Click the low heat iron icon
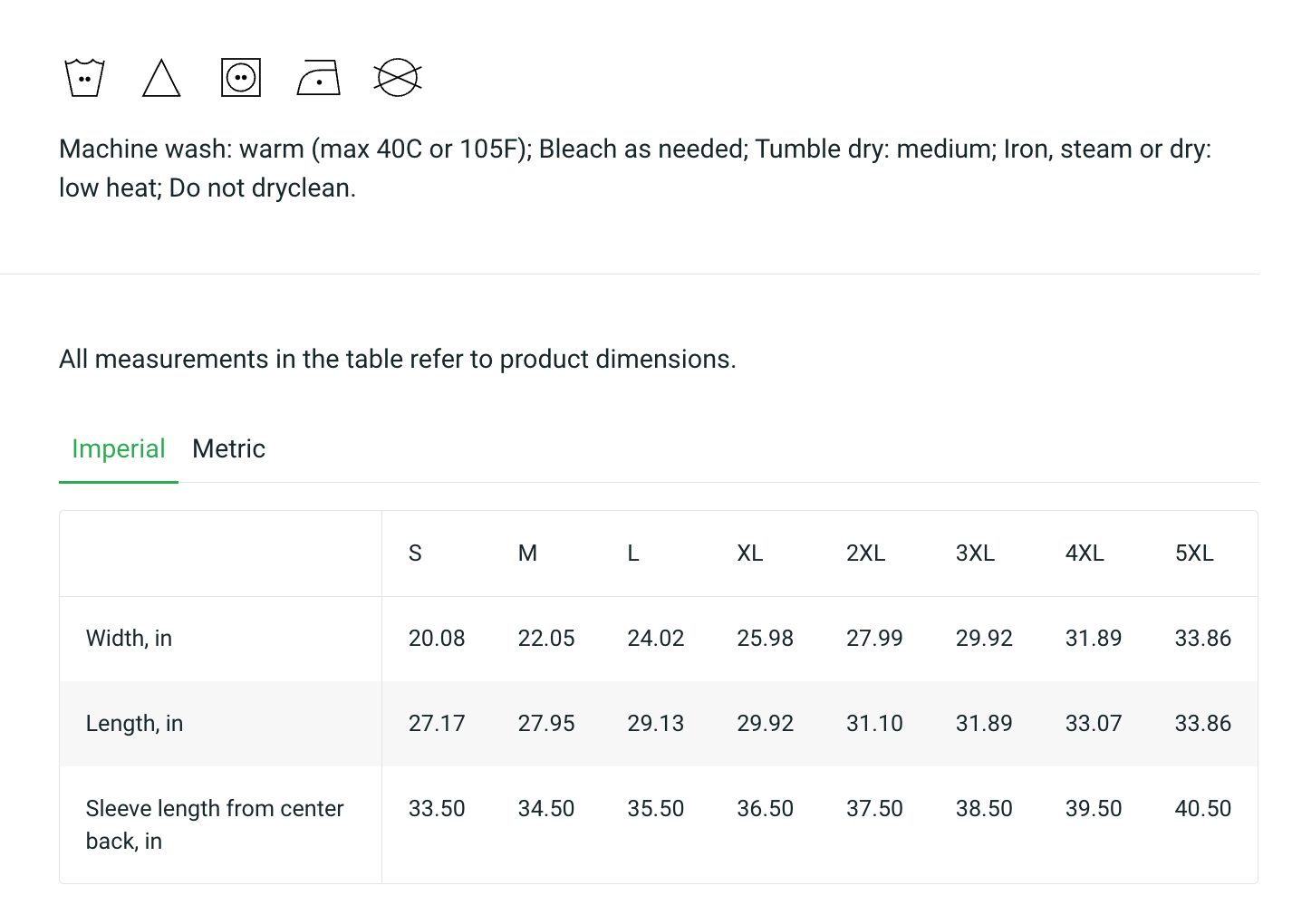Screen dimensions: 1292x924 (x=319, y=78)
